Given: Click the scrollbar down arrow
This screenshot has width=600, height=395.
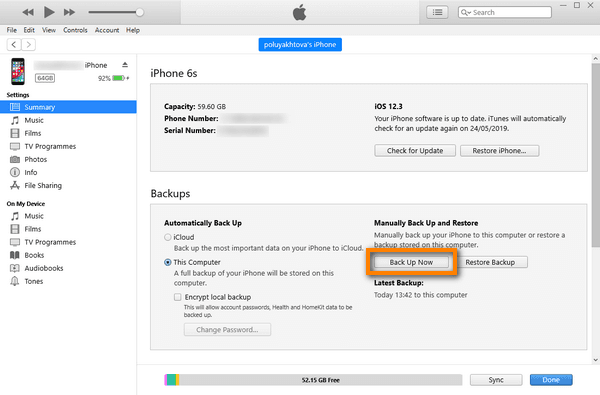Looking at the screenshot, I should point(595,360).
